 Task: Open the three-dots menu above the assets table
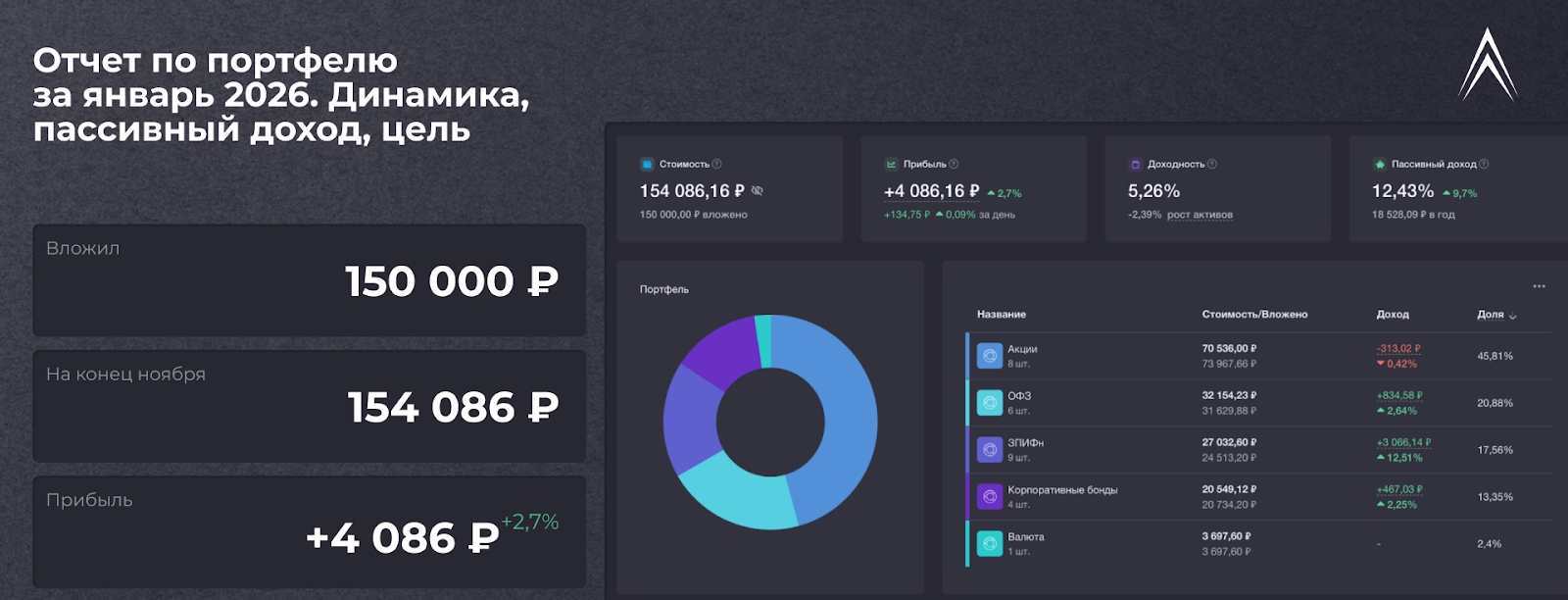[1539, 286]
